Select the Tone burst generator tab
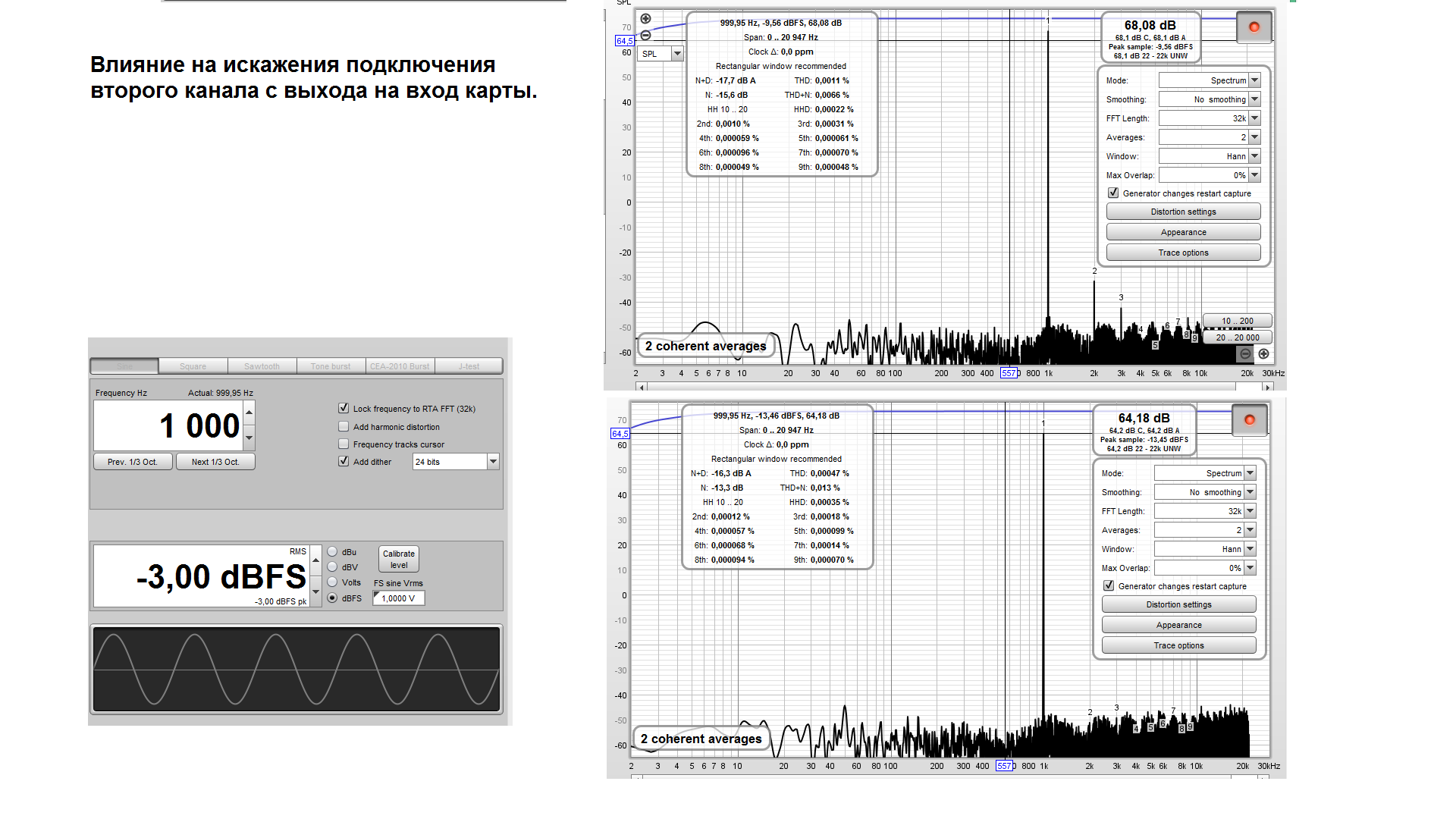 [331, 366]
